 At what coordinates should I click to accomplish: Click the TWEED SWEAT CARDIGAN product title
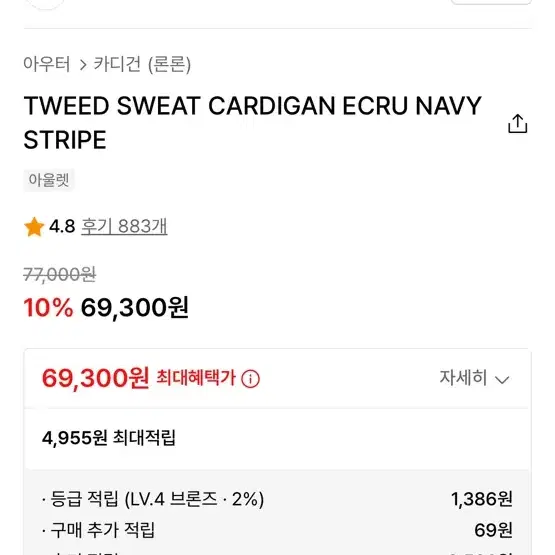pyautogui.click(x=252, y=122)
